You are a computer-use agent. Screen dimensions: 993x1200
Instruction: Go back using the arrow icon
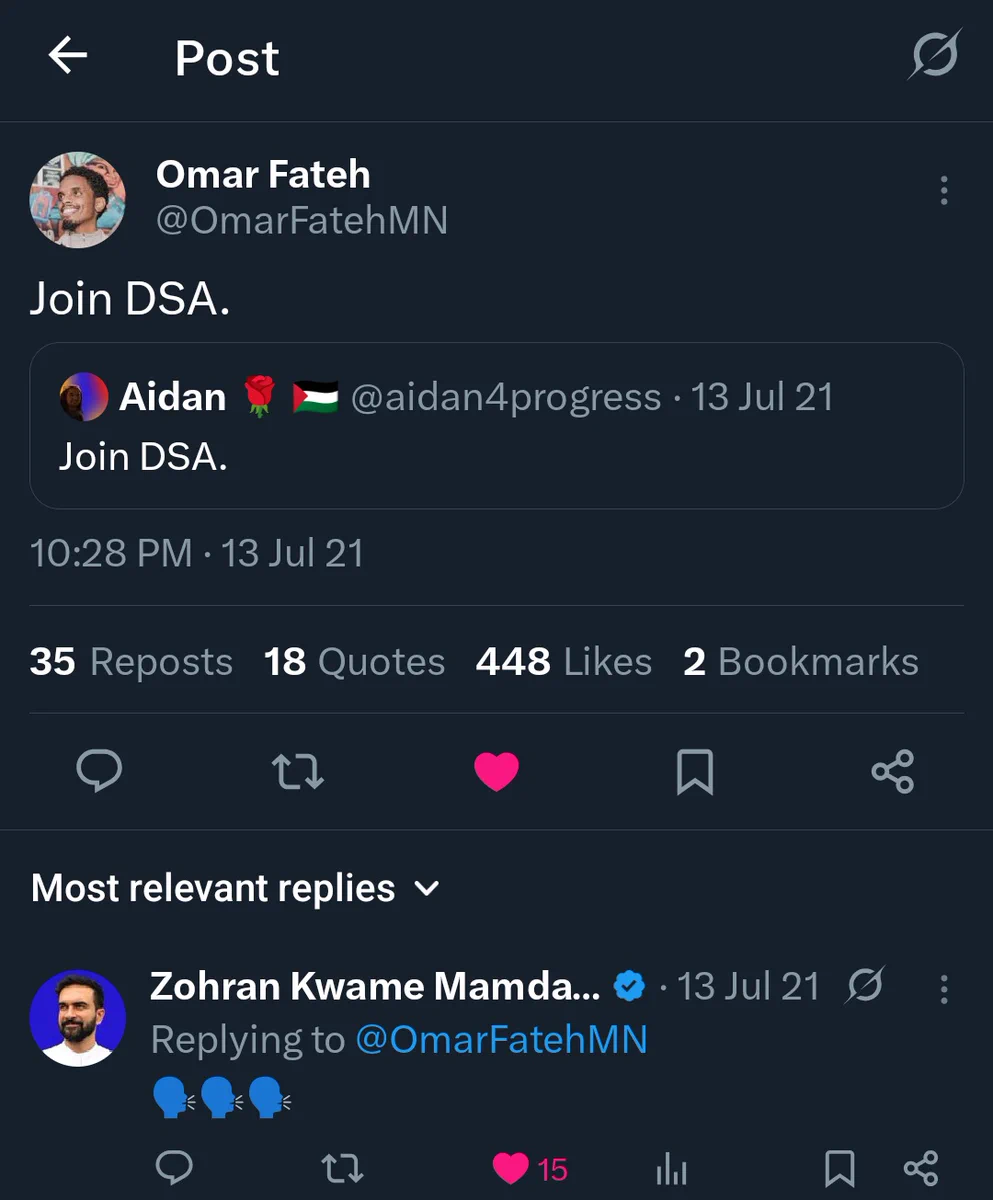[68, 56]
